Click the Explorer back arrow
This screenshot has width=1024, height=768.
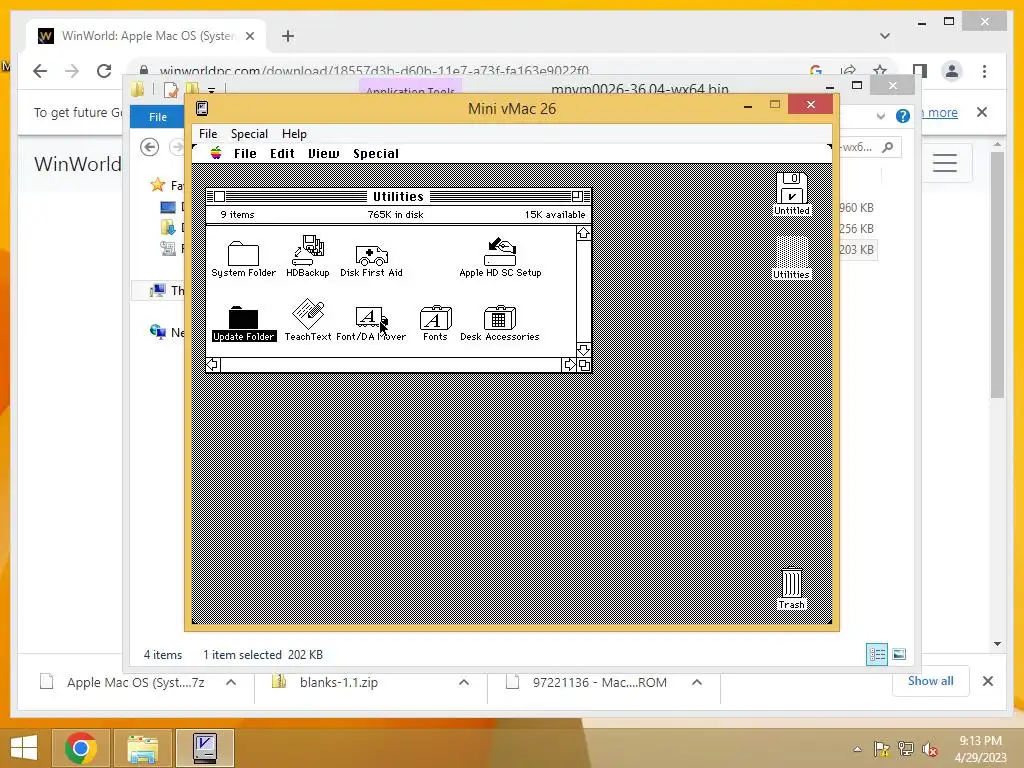coord(150,148)
